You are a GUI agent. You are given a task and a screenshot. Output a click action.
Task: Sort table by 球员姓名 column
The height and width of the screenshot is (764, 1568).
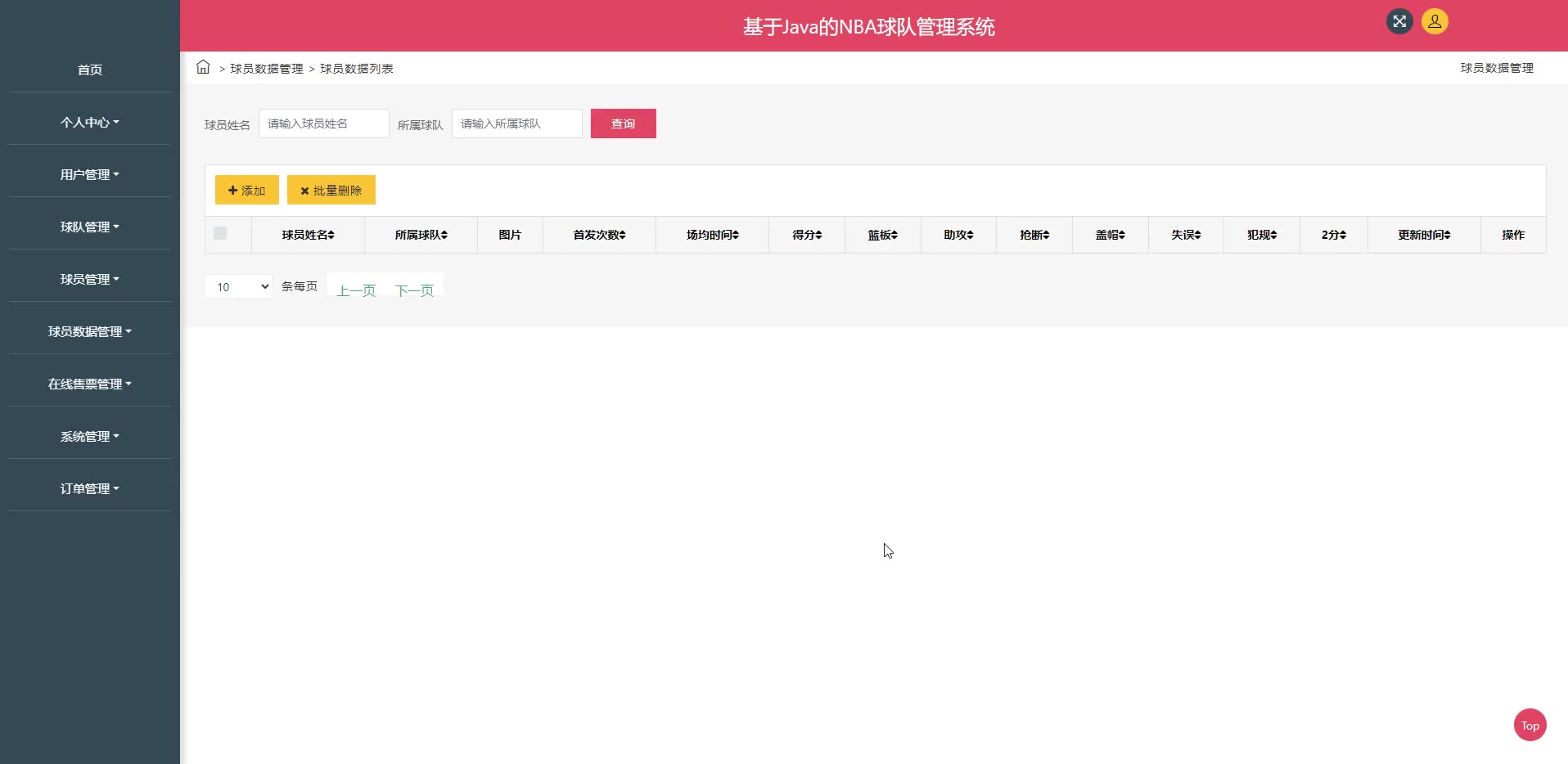click(x=308, y=235)
